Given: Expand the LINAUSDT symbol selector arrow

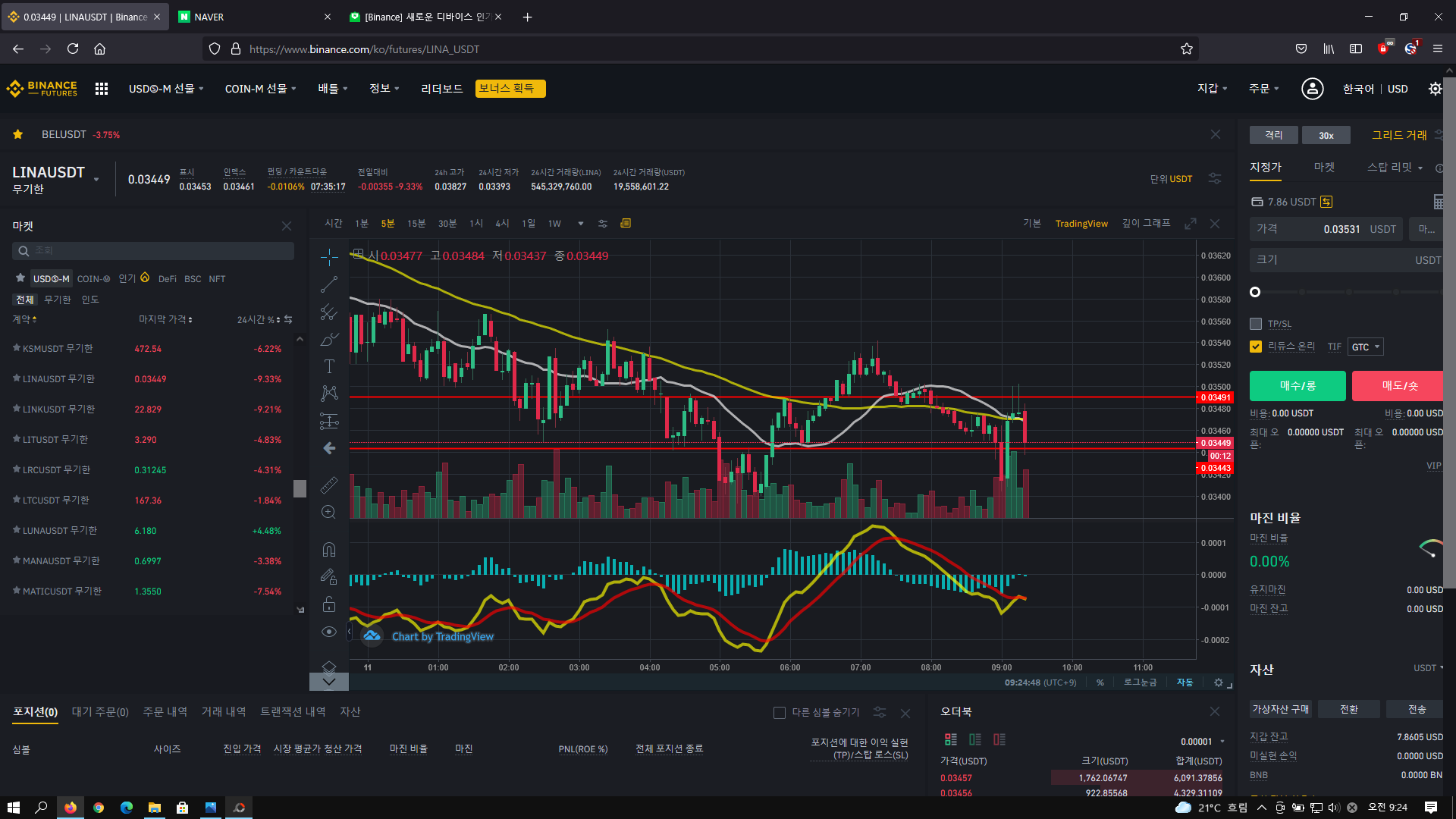Looking at the screenshot, I should [96, 180].
